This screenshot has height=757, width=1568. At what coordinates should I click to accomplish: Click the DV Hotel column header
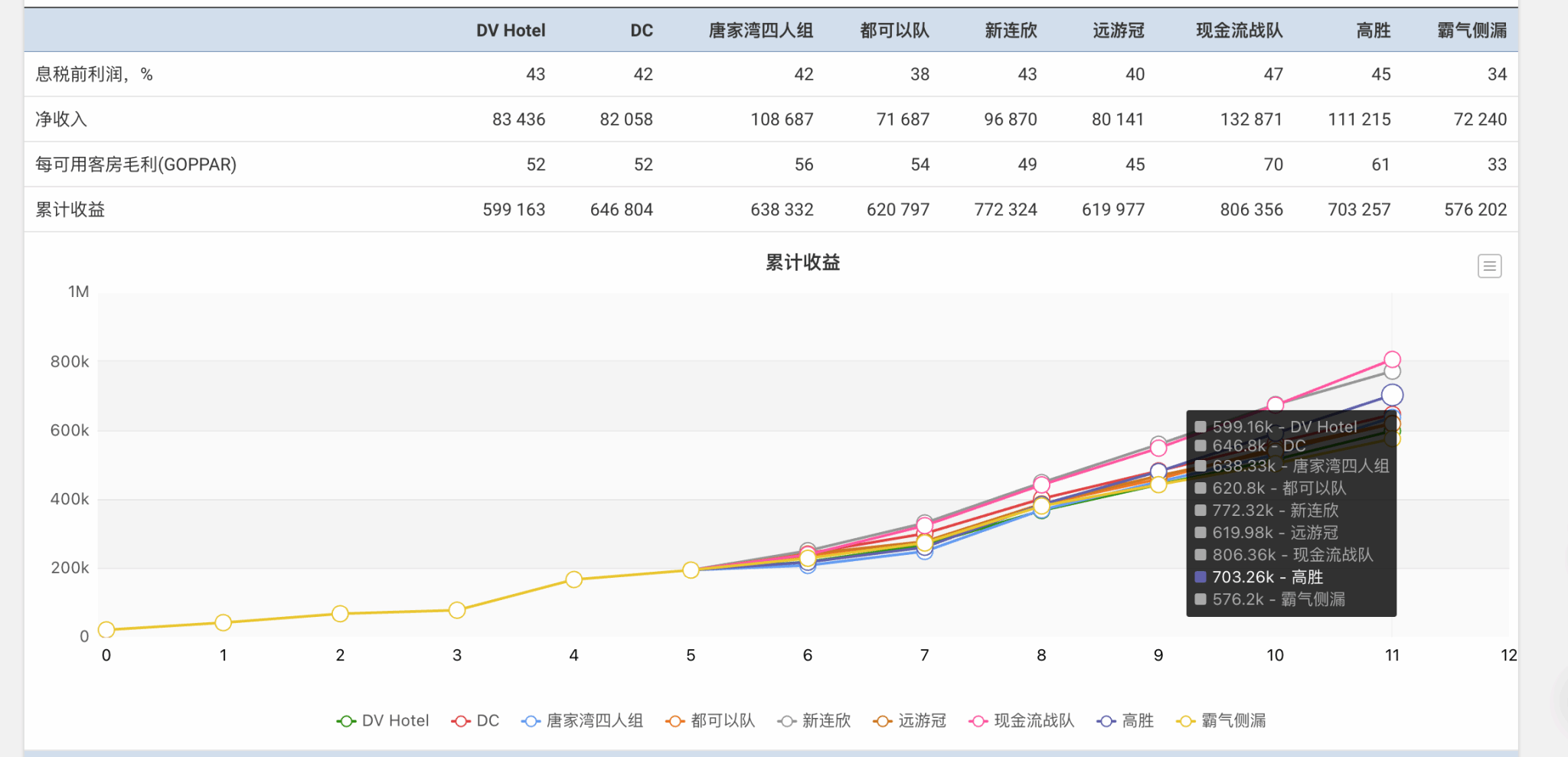point(511,31)
